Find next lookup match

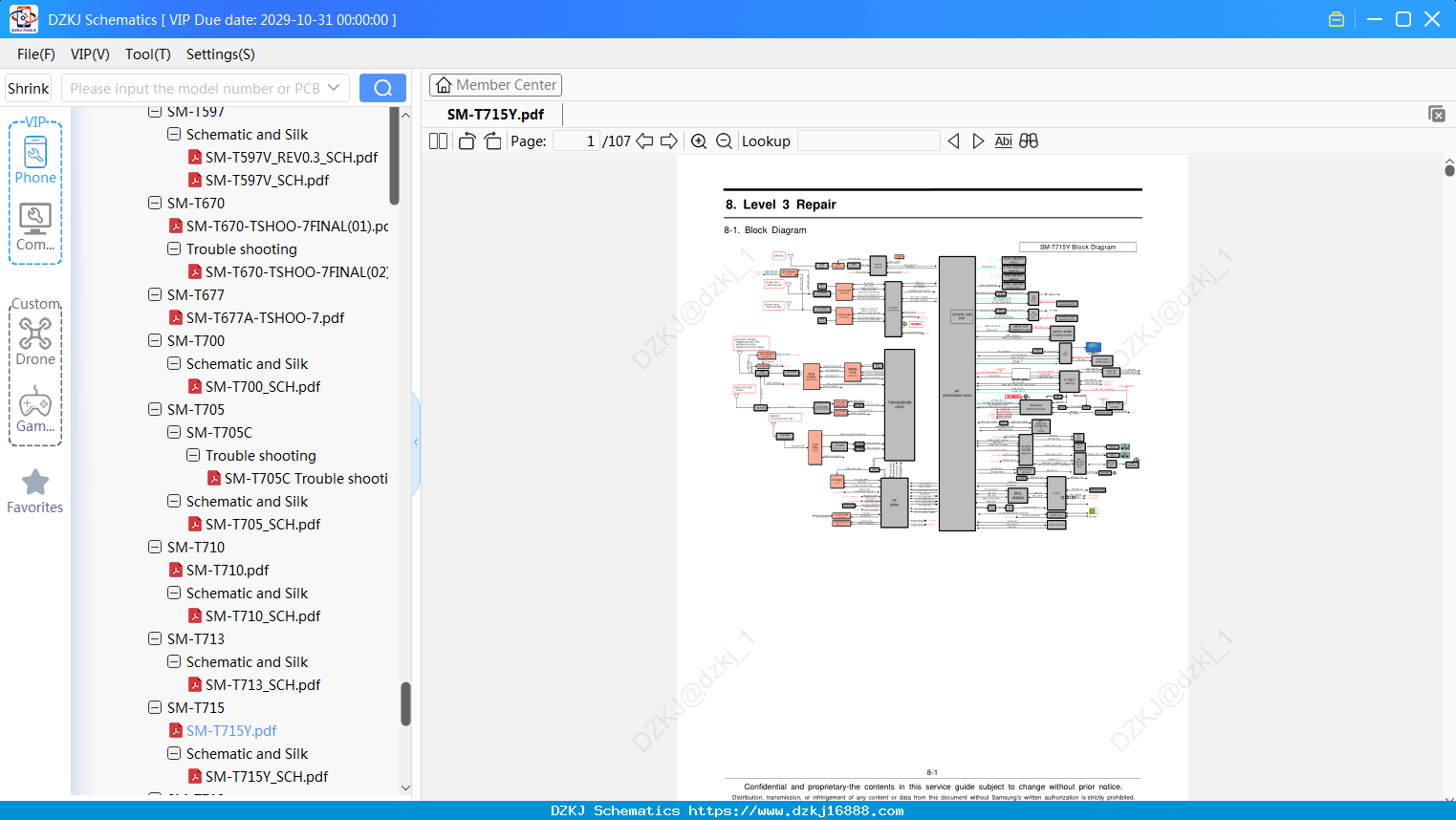[978, 141]
